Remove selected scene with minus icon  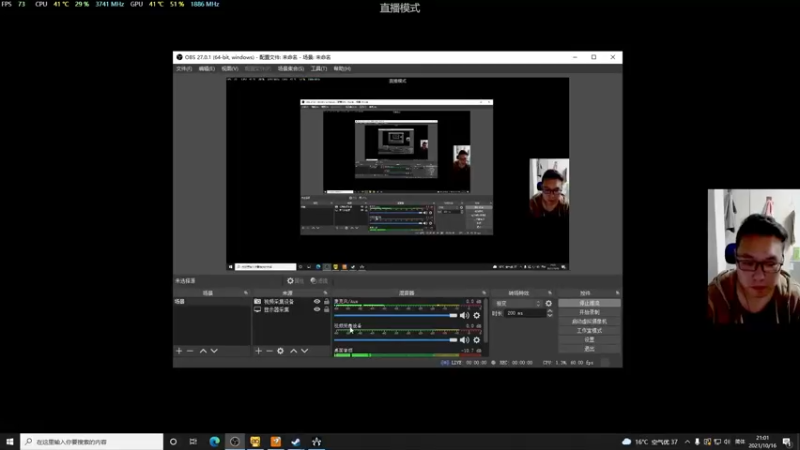point(190,351)
